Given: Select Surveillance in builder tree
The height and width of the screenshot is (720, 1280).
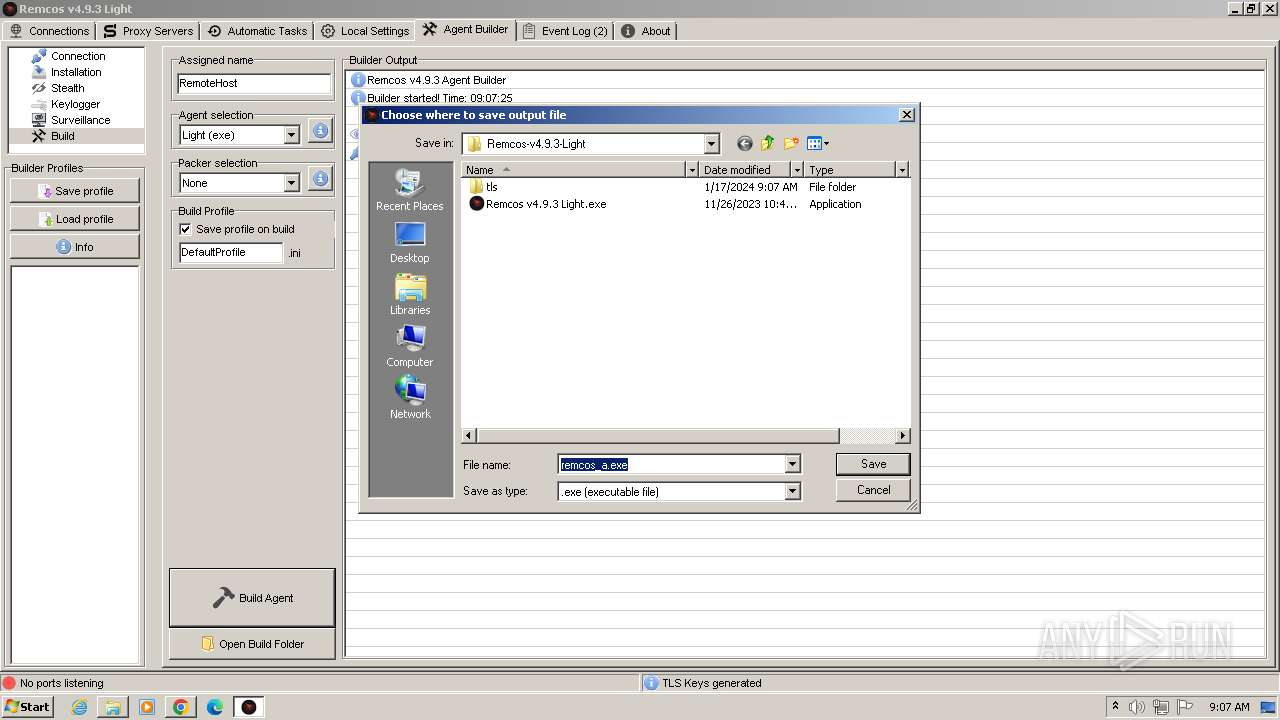Looking at the screenshot, I should click(80, 120).
